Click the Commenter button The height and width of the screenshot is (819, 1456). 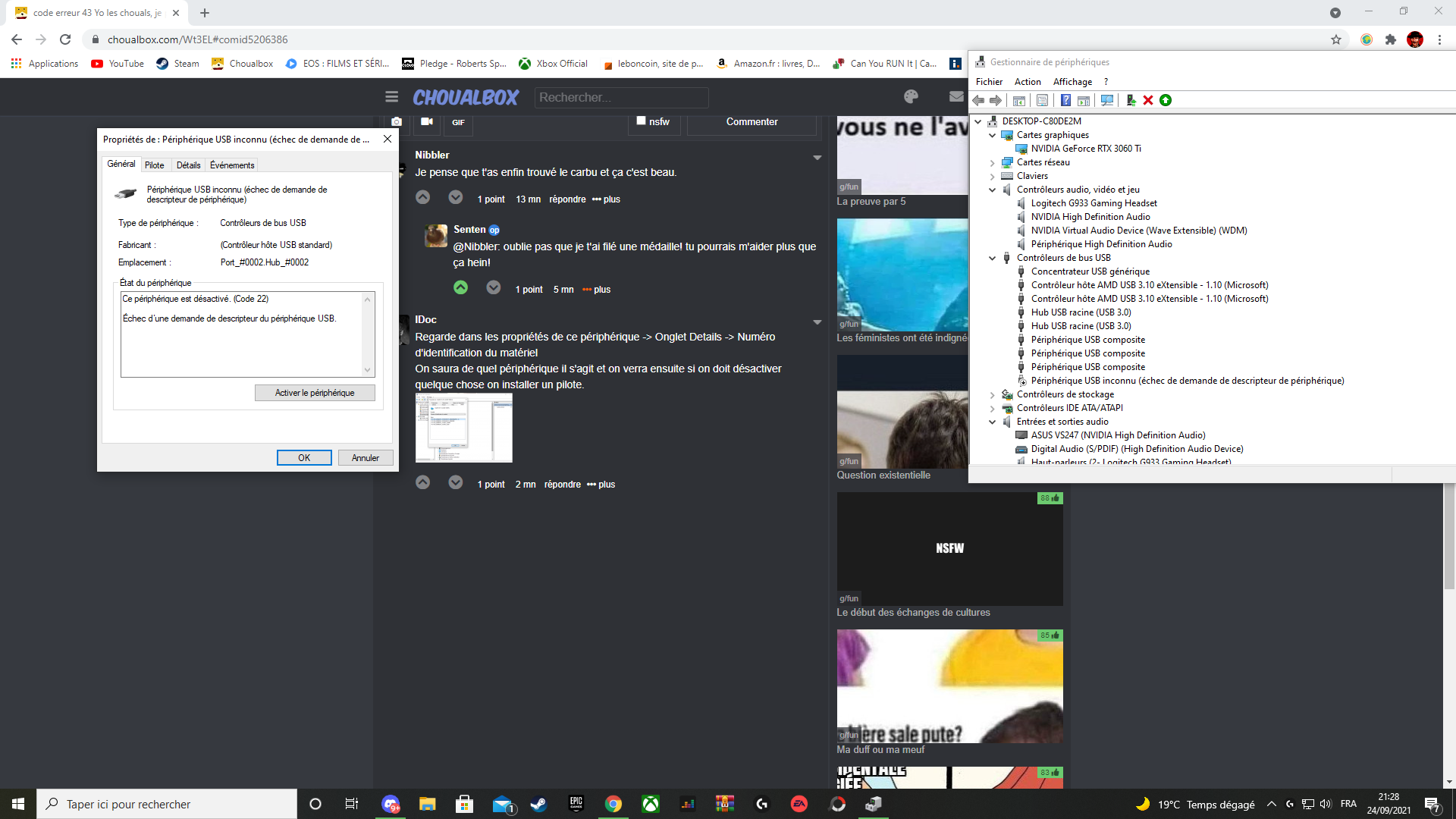752,121
